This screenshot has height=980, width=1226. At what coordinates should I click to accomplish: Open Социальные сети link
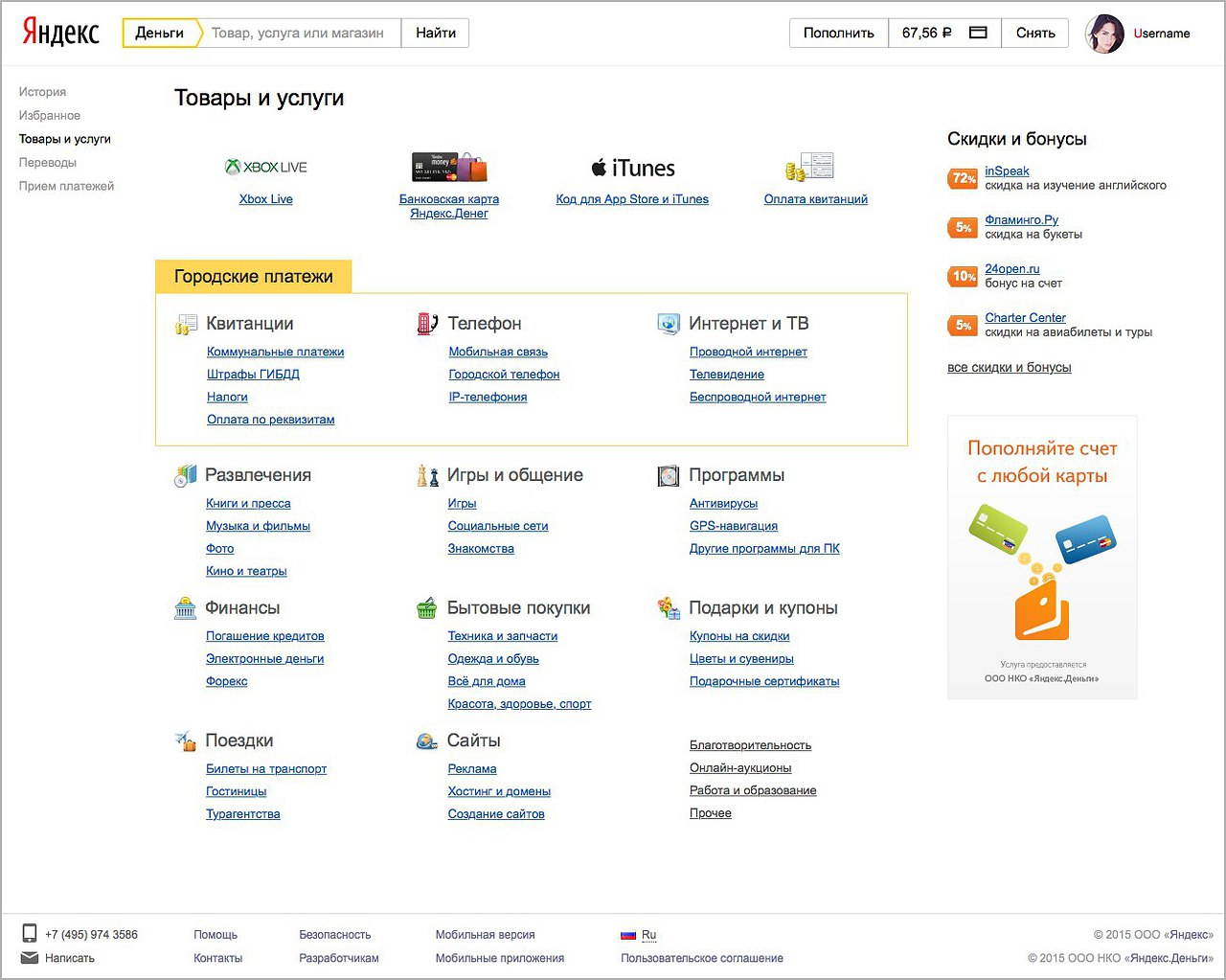point(498,526)
